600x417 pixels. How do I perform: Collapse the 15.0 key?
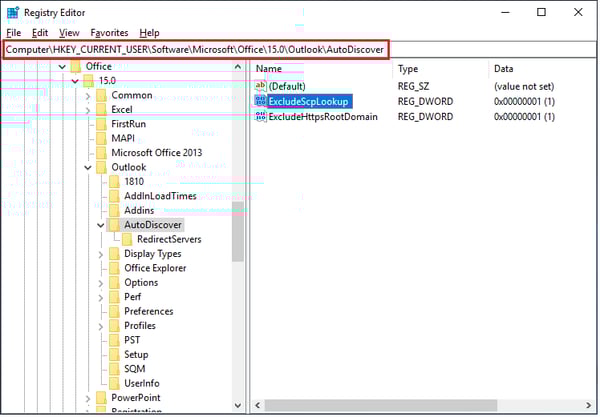point(75,81)
